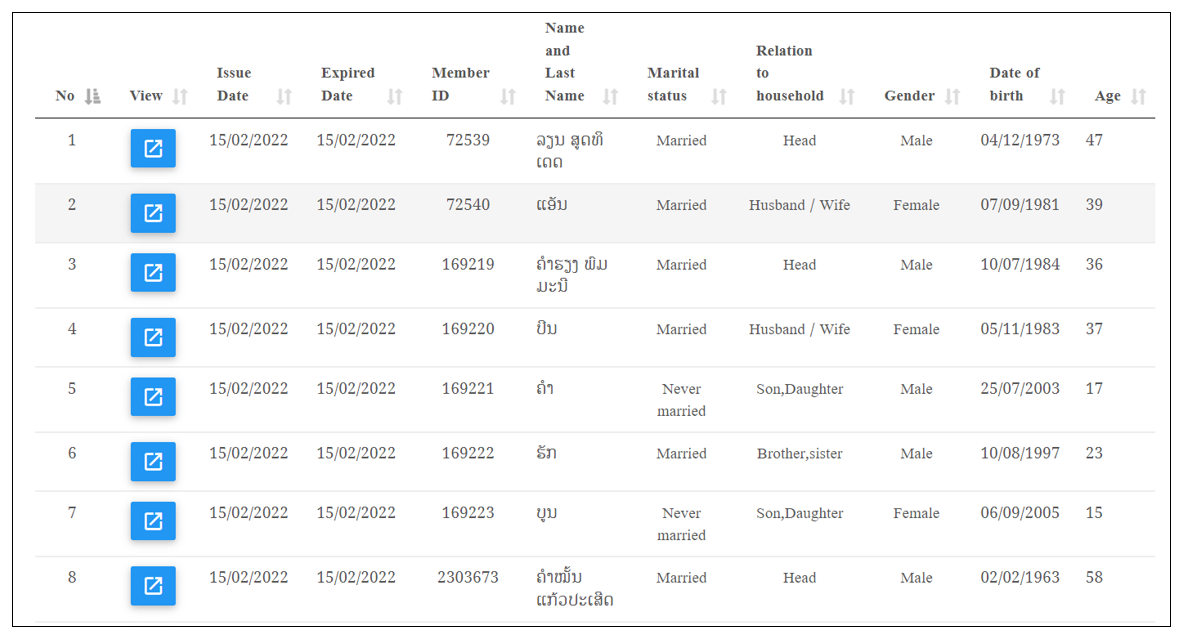
Task: Sort by Date of birth column
Action: tap(1058, 96)
